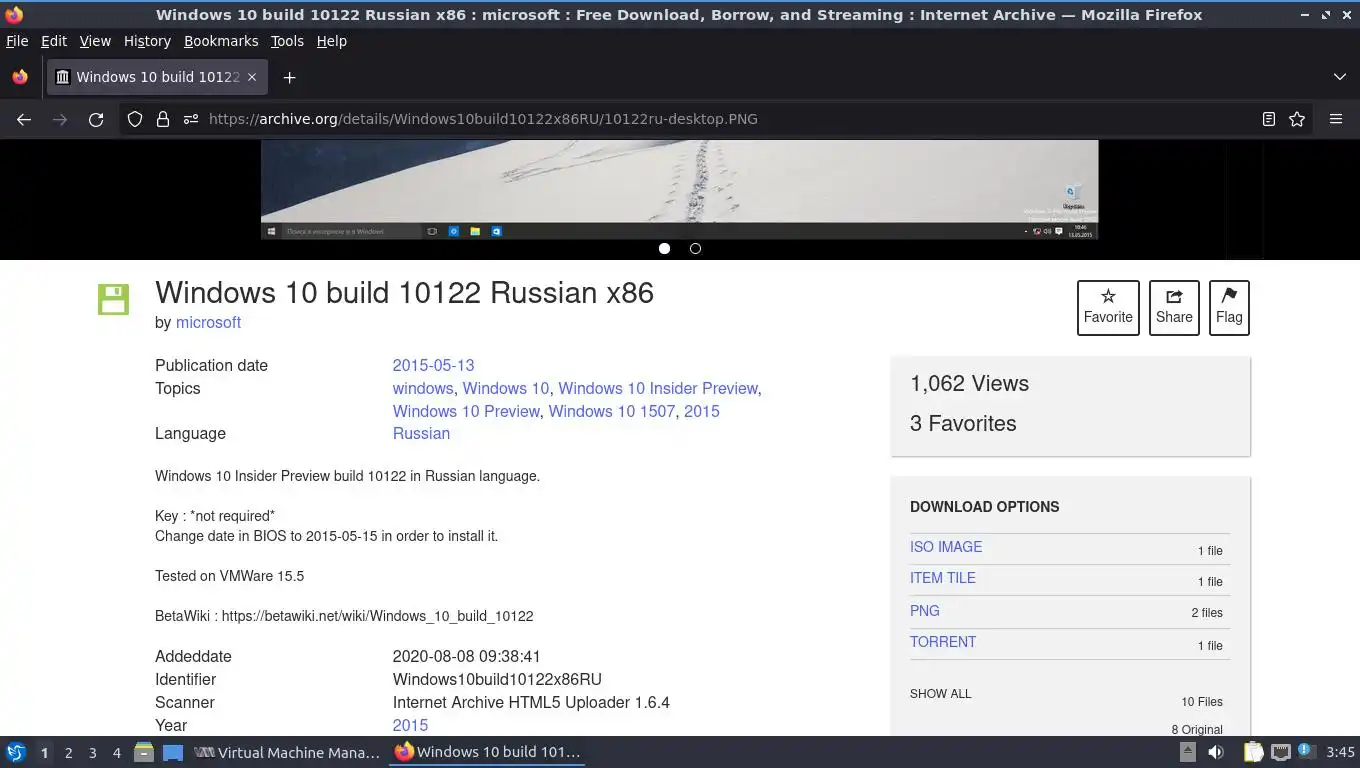Viewport: 1360px width, 768px height.
Task: Click the green floppy software icon
Action: [113, 299]
